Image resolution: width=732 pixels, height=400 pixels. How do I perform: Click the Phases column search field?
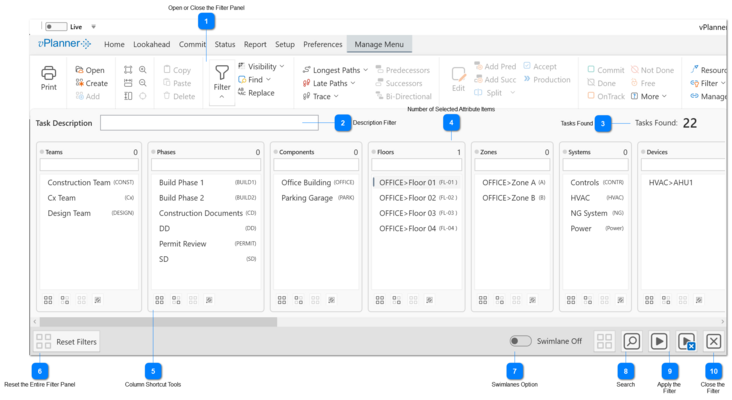point(206,165)
